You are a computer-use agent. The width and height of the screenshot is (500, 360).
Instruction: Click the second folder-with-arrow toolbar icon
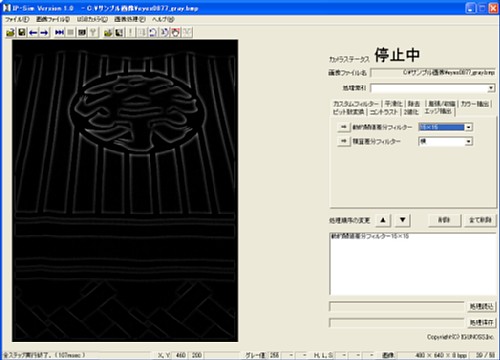coord(108,32)
